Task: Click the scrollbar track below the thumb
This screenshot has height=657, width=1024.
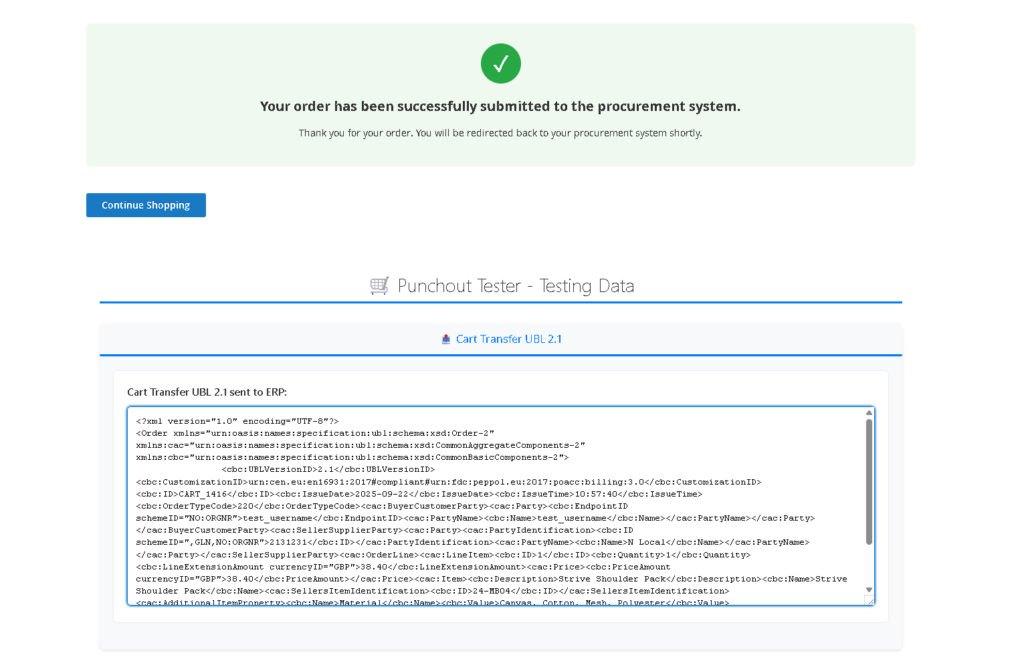Action: point(869,565)
